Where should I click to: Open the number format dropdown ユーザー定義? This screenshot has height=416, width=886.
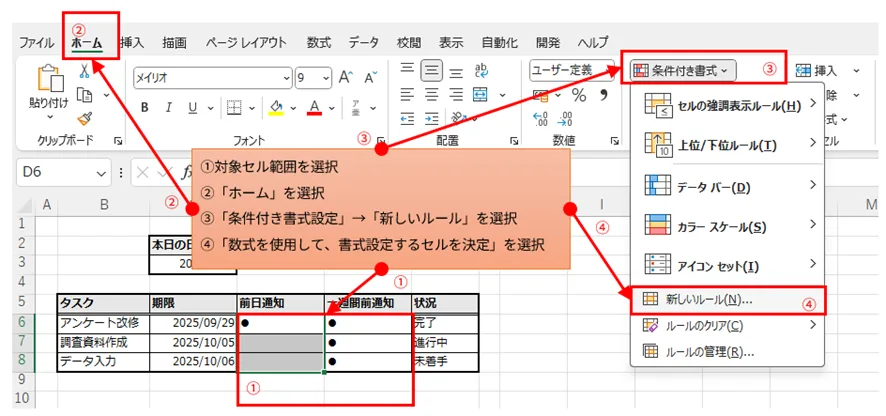[x=572, y=70]
